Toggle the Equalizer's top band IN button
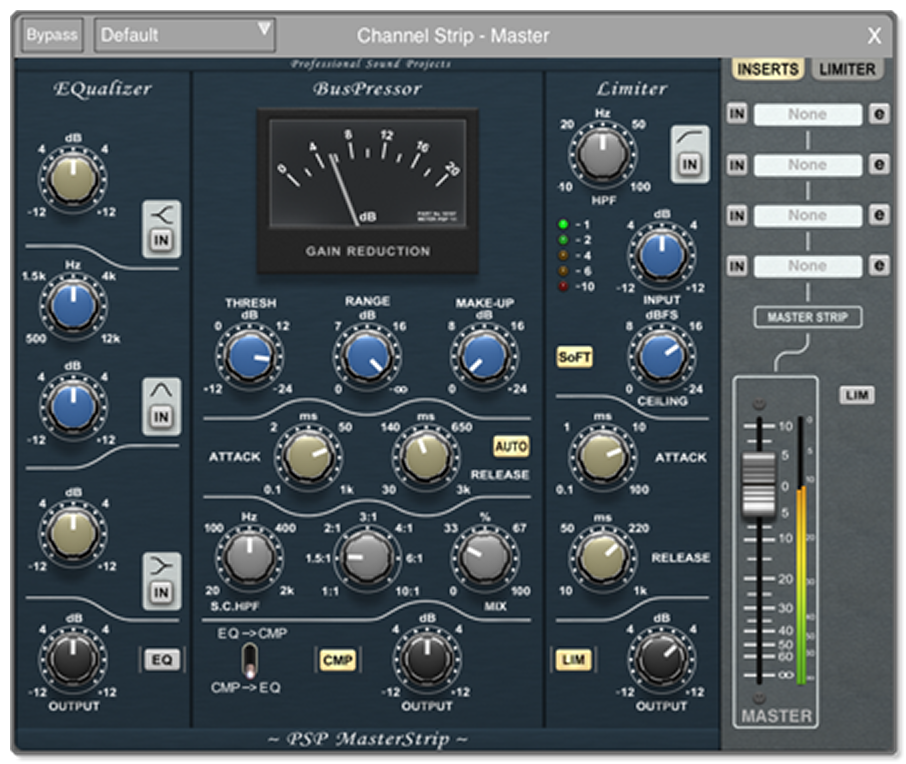906x764 pixels. pyautogui.click(x=162, y=240)
